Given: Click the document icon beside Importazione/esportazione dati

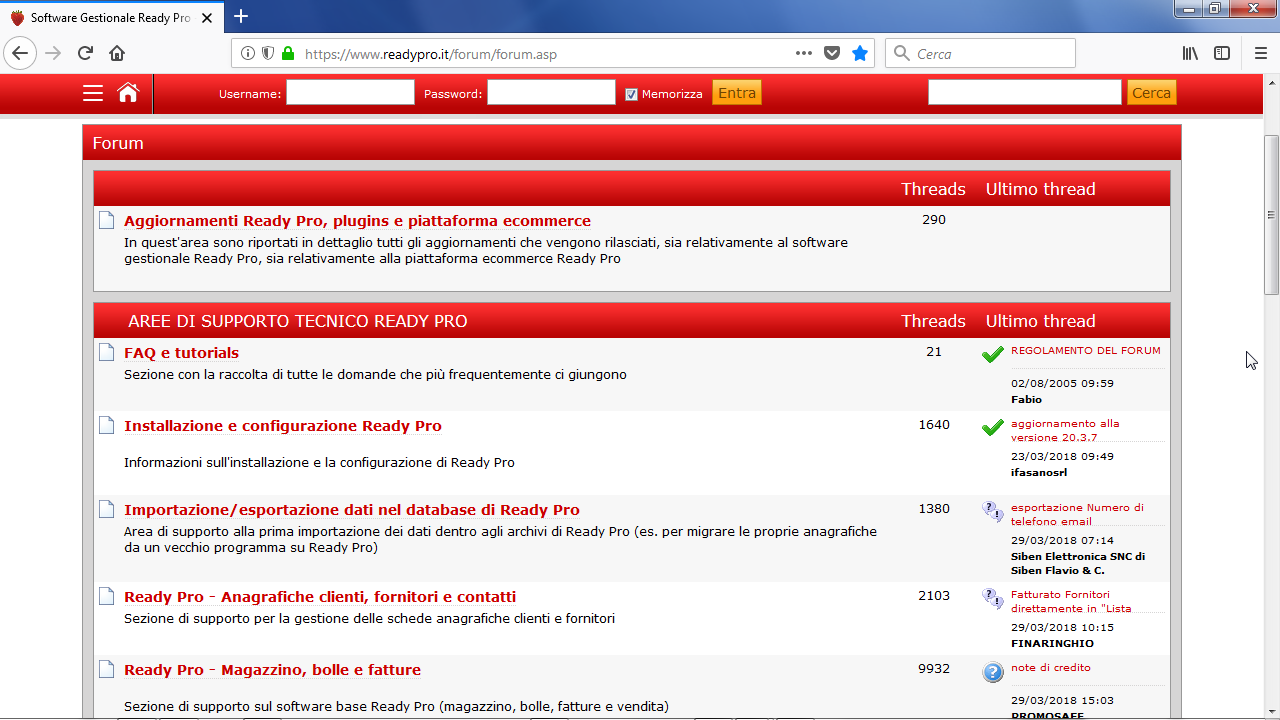Looking at the screenshot, I should (107, 509).
